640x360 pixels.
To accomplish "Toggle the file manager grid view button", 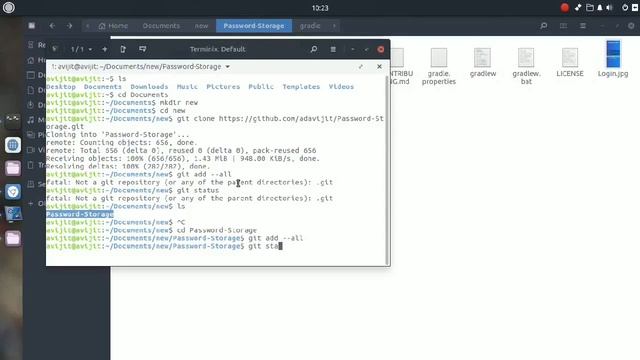I will tap(563, 26).
